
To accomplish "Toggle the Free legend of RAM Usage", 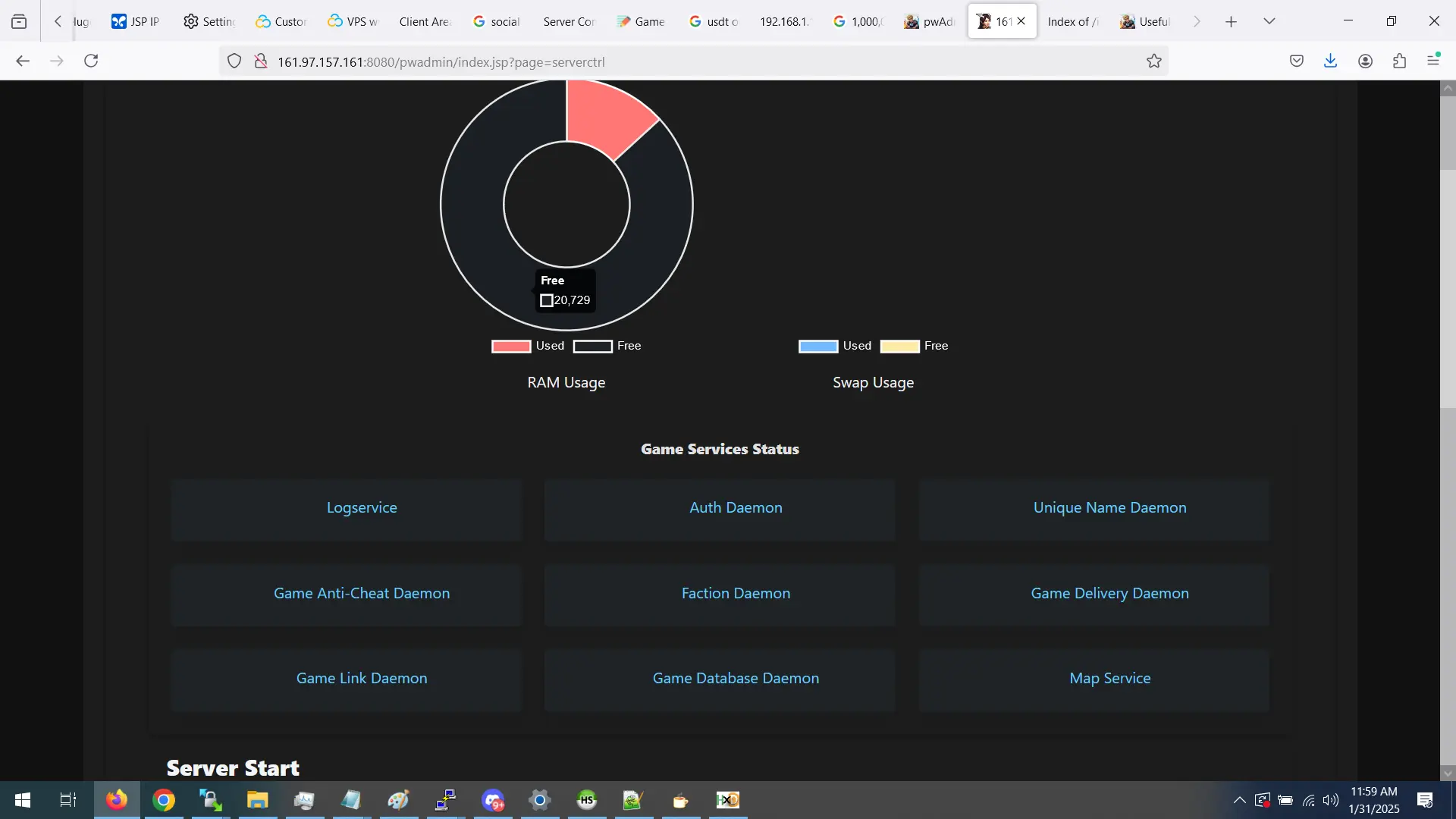I will tap(607, 346).
